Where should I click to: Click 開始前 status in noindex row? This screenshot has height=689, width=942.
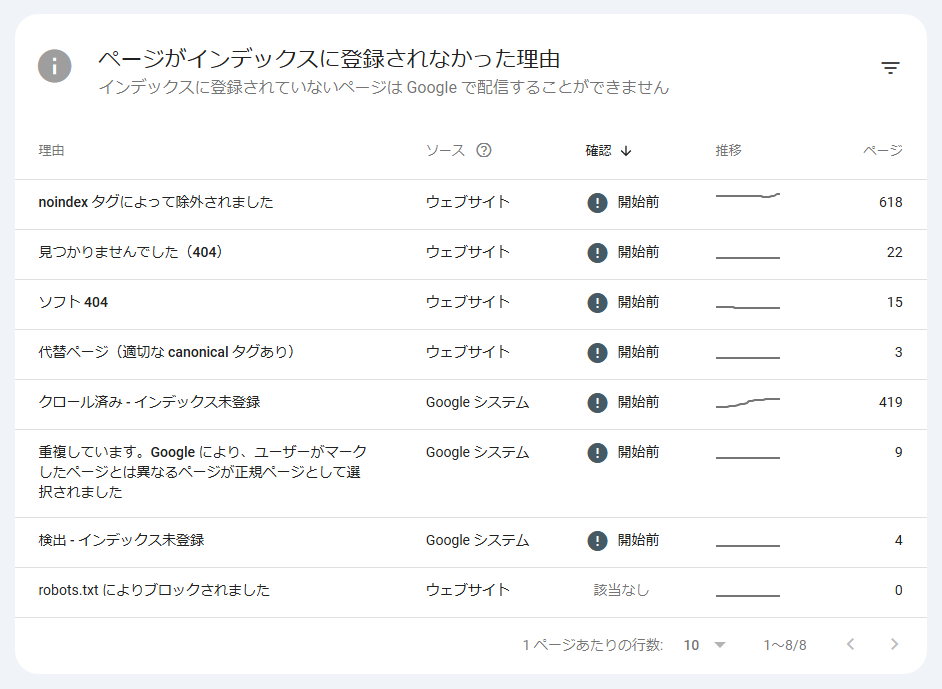638,202
